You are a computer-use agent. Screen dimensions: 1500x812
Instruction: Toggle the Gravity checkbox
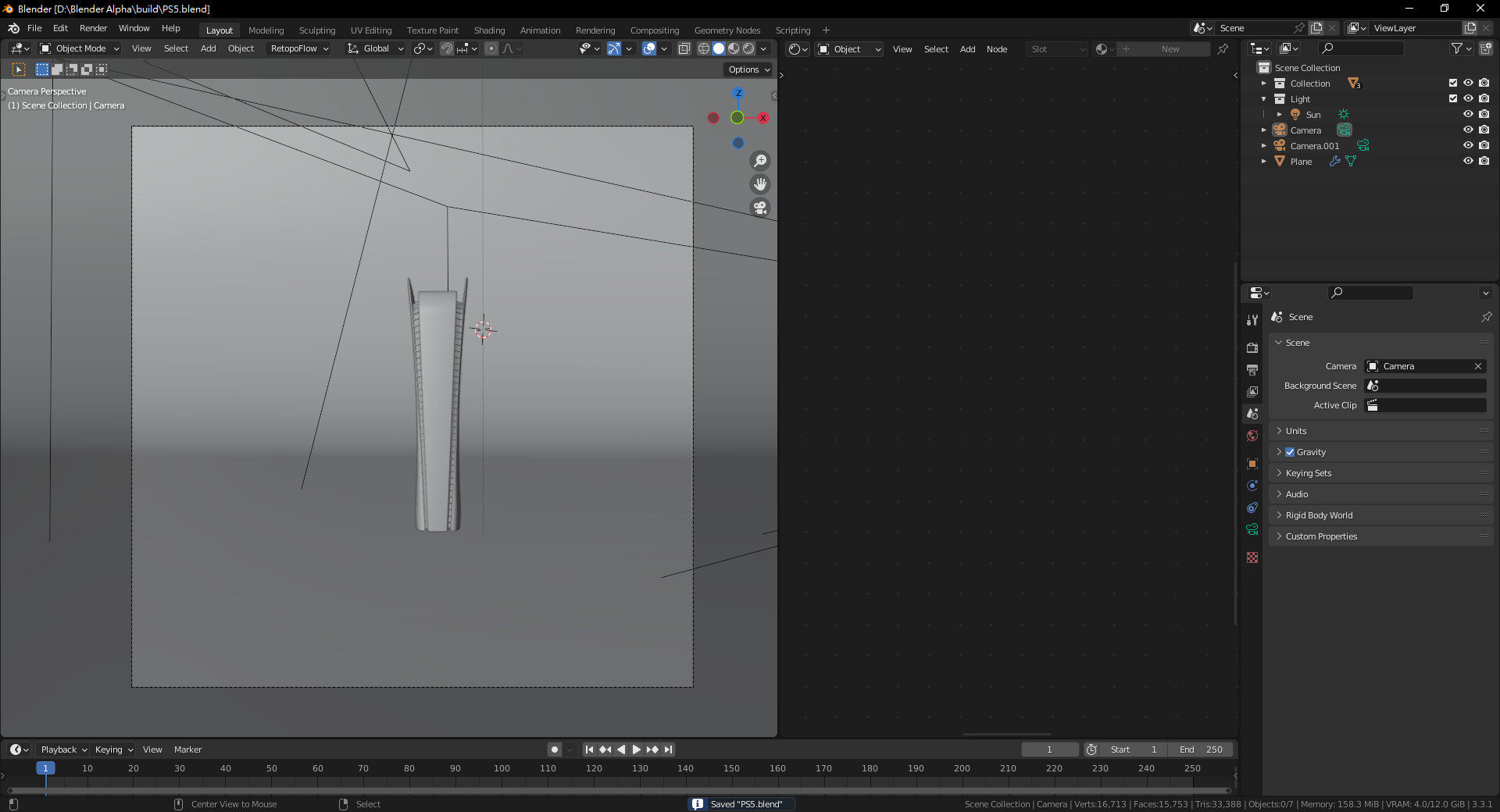[x=1290, y=452]
